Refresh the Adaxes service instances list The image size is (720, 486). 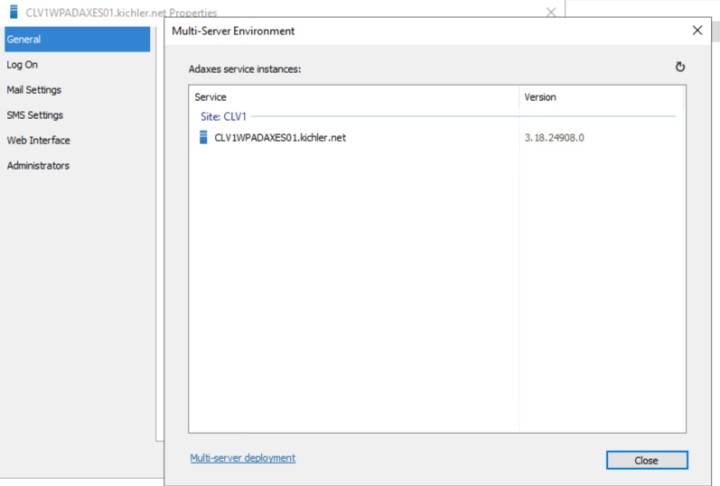(680, 67)
